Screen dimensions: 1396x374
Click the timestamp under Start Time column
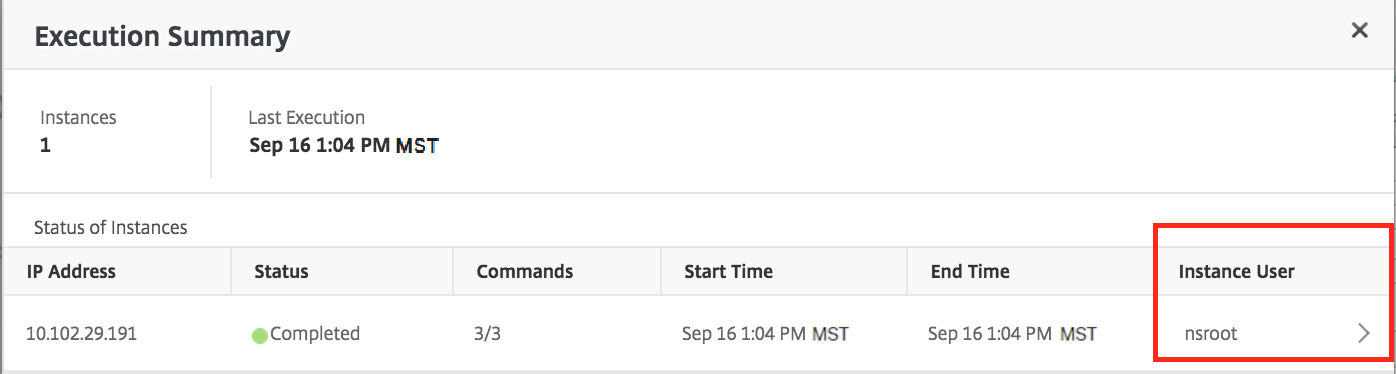[766, 334]
